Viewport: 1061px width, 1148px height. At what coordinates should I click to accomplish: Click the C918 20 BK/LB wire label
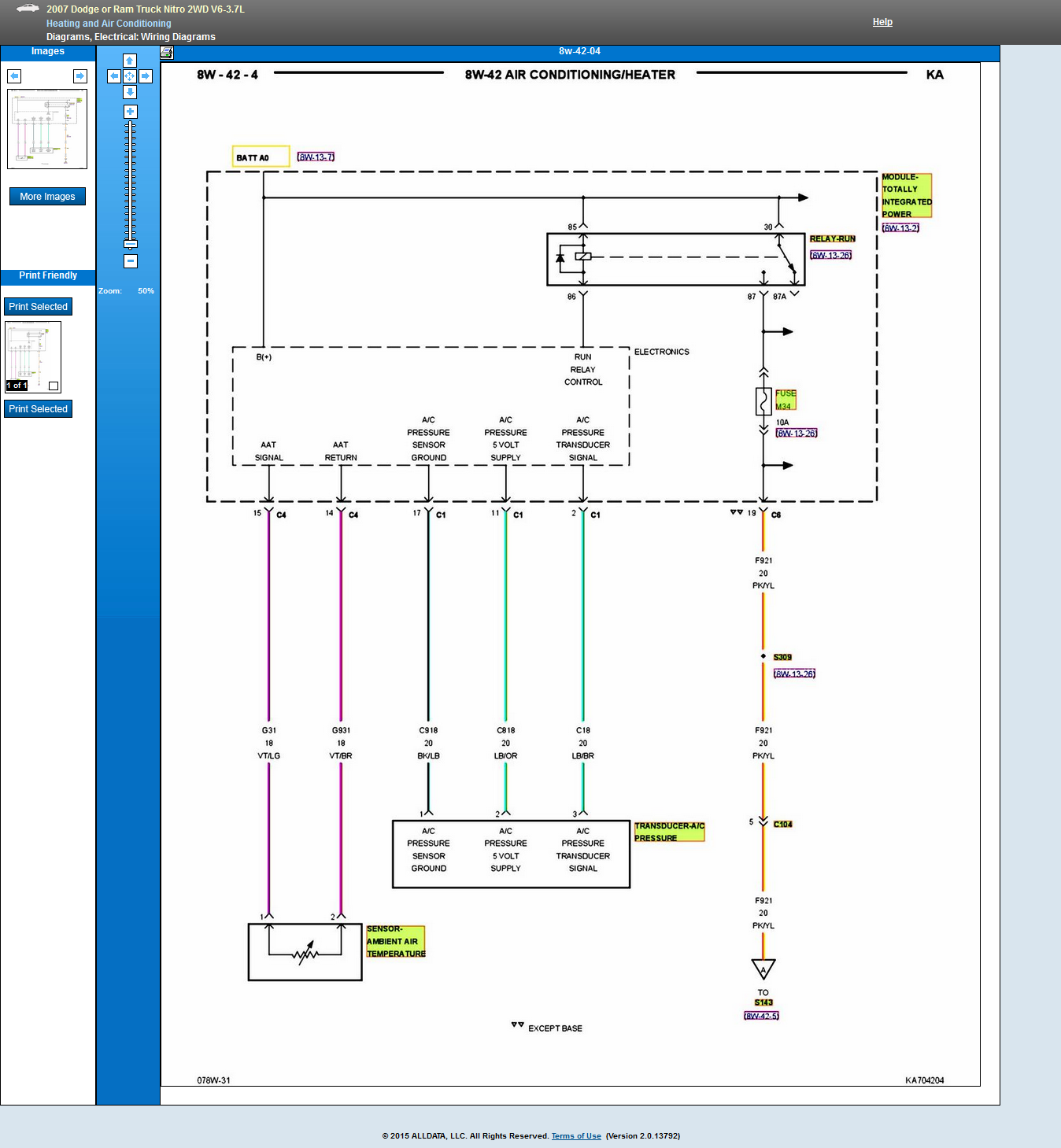click(428, 743)
